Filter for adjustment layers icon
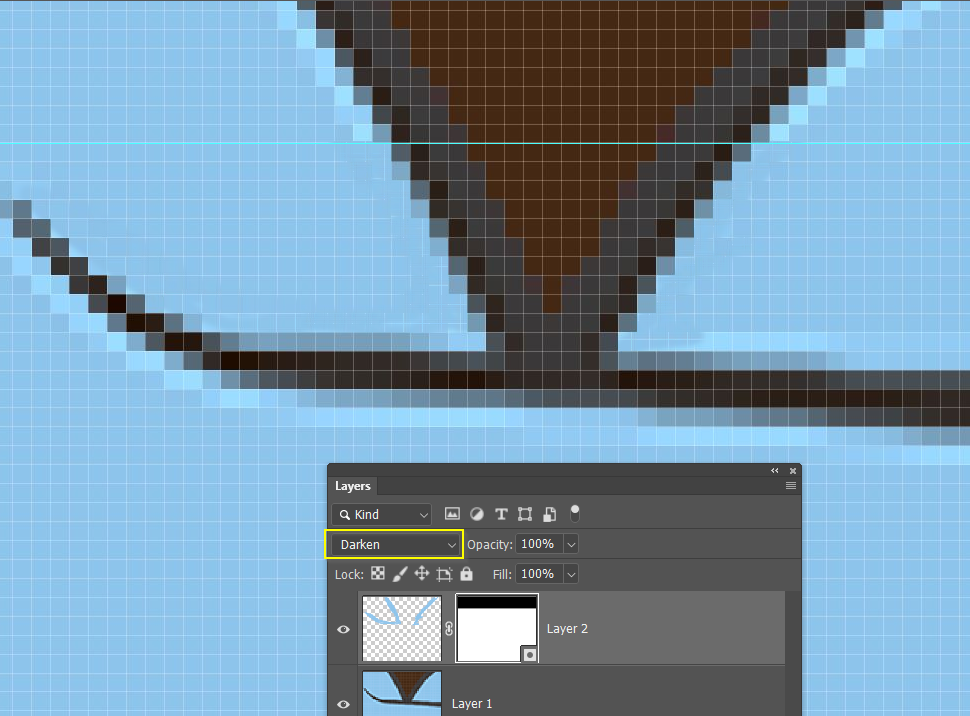Image resolution: width=970 pixels, height=716 pixels. click(477, 514)
